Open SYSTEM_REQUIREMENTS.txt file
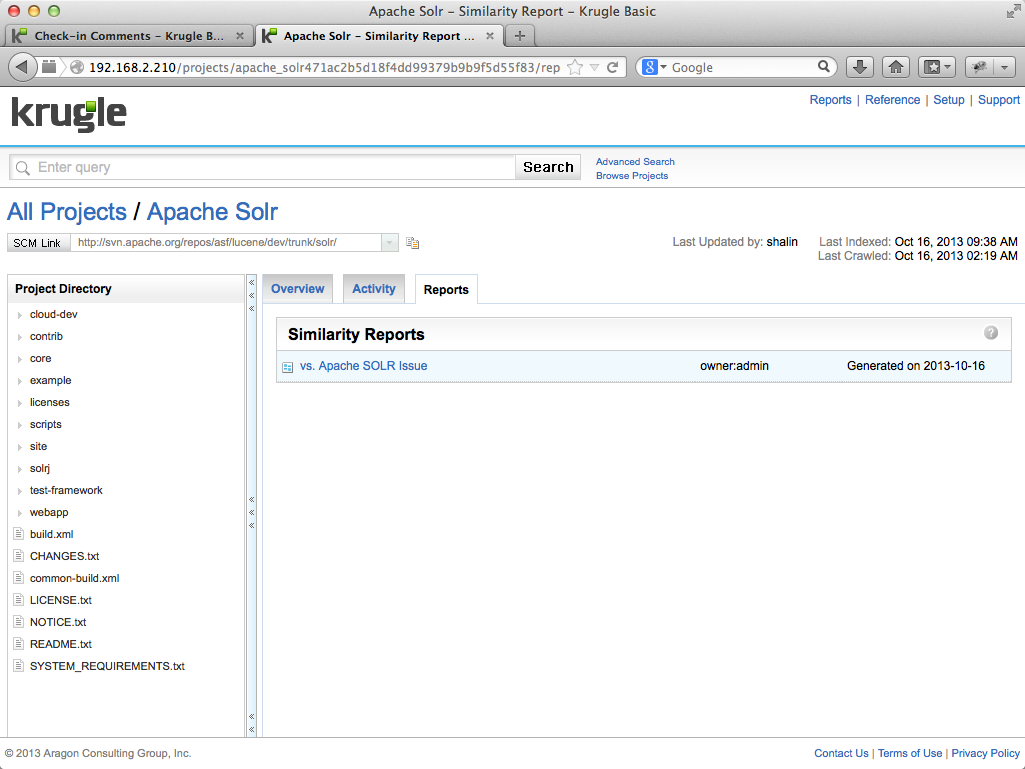1025x769 pixels. 107,666
